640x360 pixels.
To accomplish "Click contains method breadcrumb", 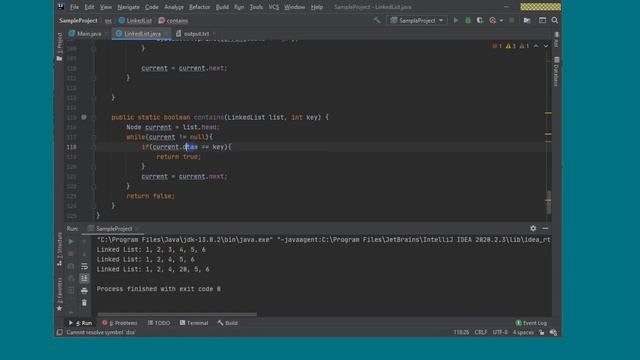I will coord(173,20).
